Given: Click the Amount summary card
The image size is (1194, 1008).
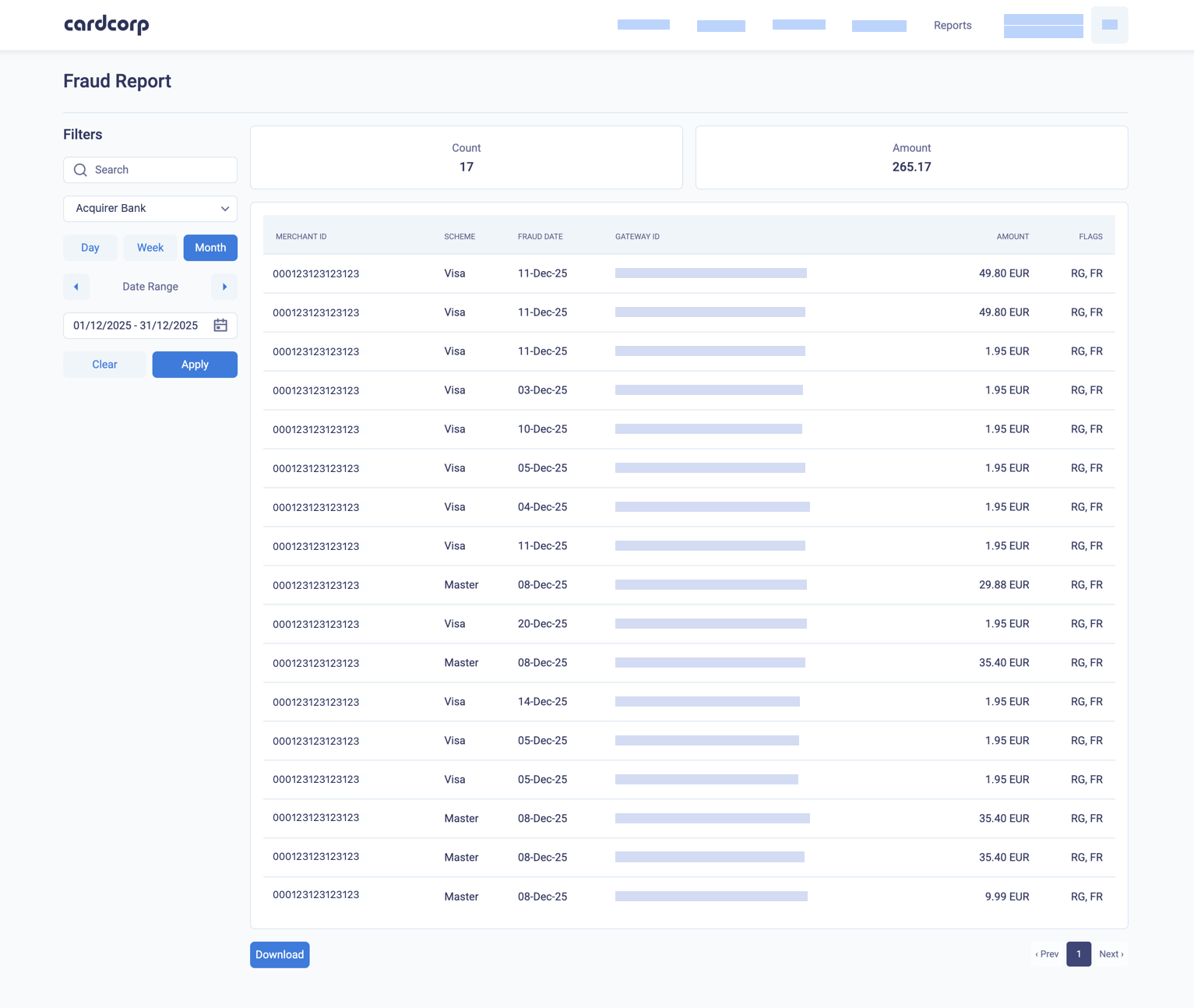Looking at the screenshot, I should tap(911, 157).
